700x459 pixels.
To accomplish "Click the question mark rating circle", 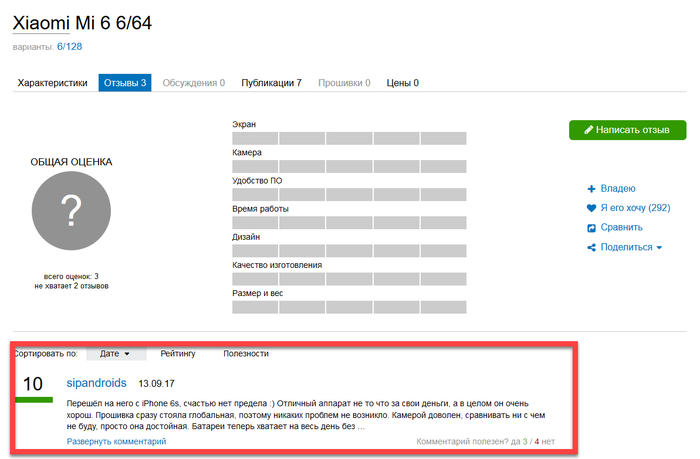I will tap(70, 211).
